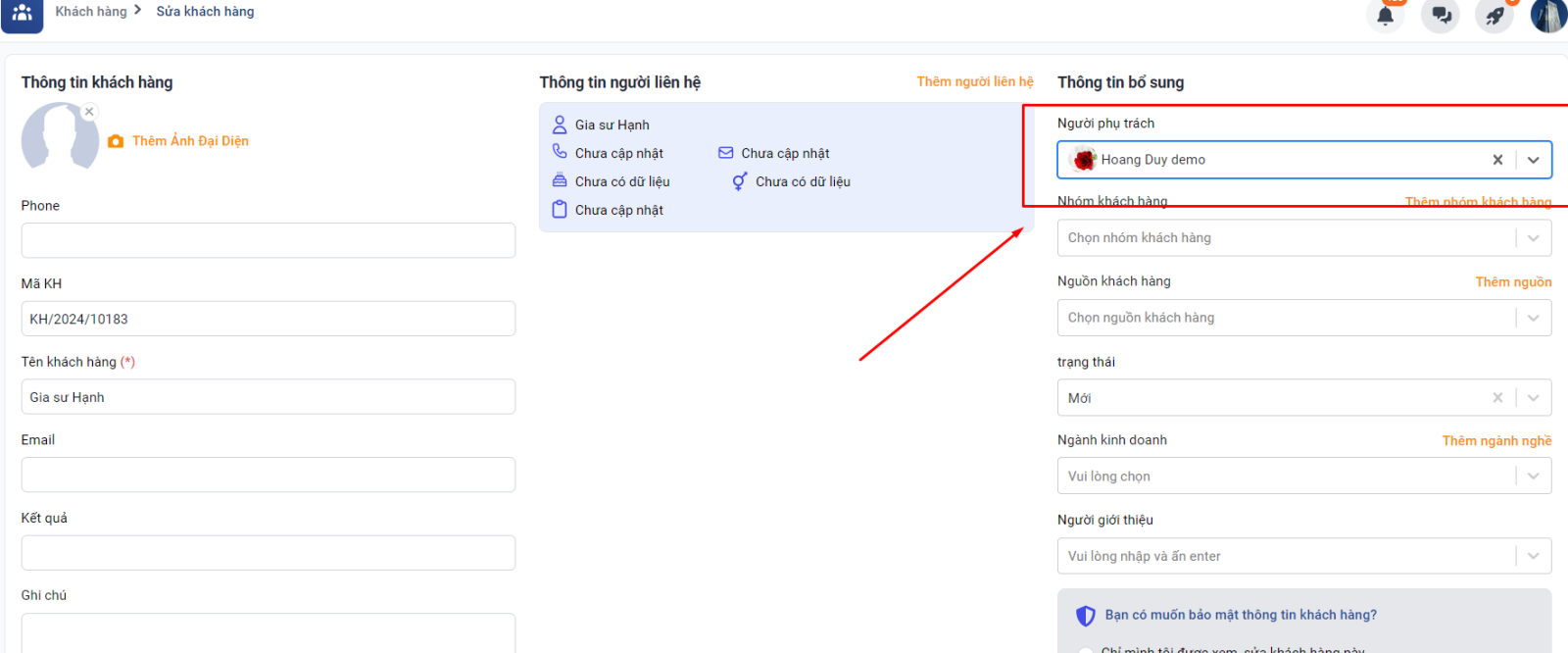The height and width of the screenshot is (653, 1568).
Task: Open the notifications bell
Action: 1385,16
